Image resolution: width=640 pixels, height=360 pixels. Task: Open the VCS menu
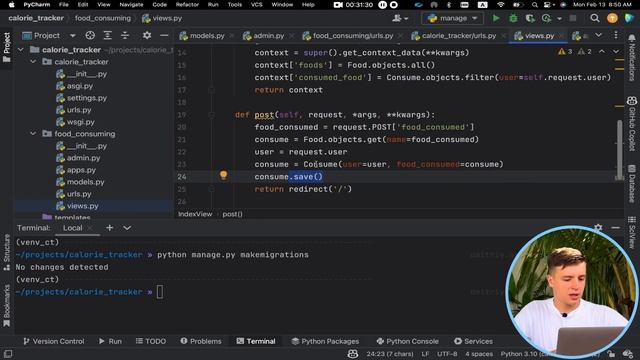[x=256, y=5]
